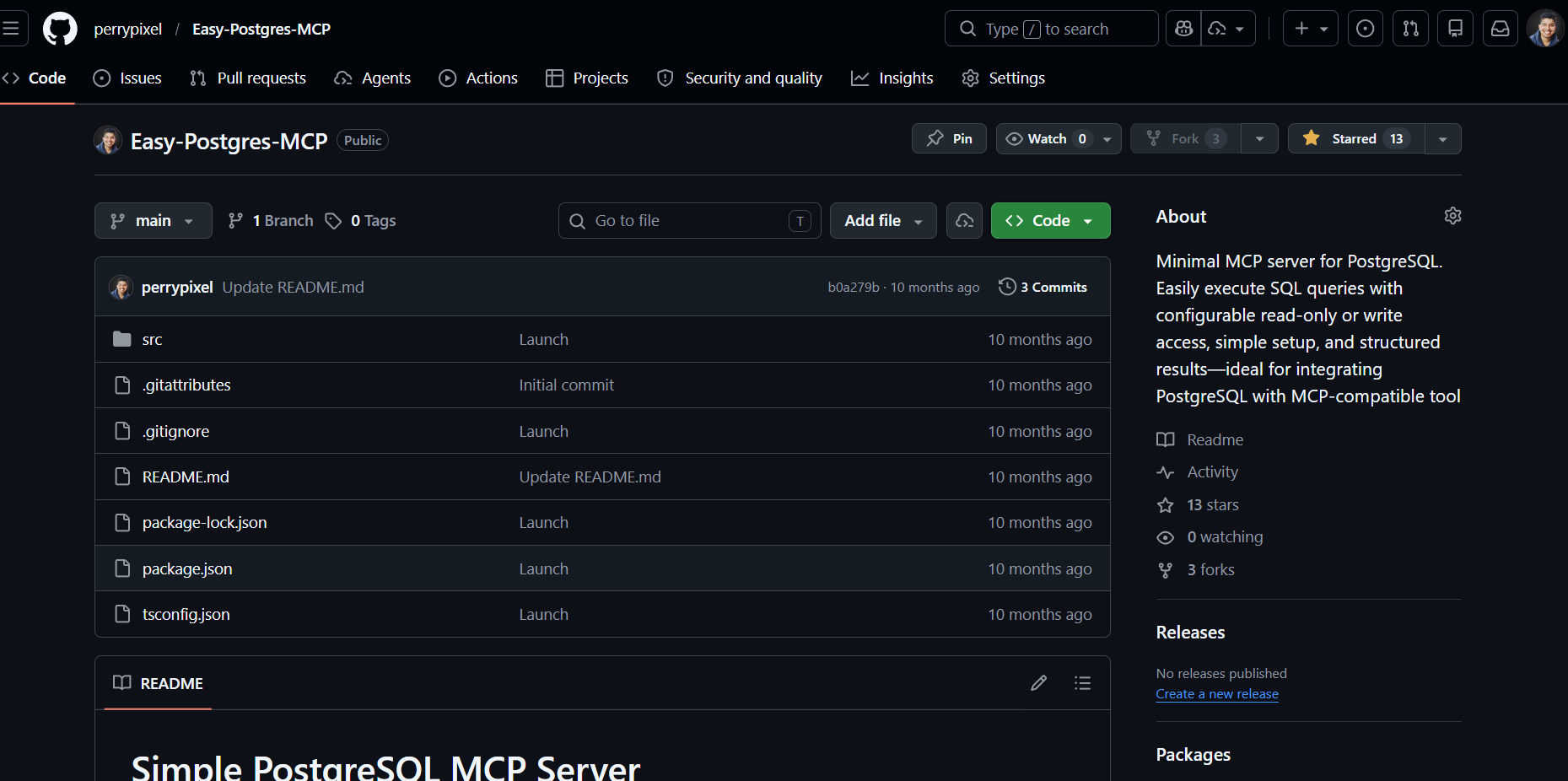Open the Activity link in sidebar
Image resolution: width=1568 pixels, height=781 pixels.
[1198, 472]
